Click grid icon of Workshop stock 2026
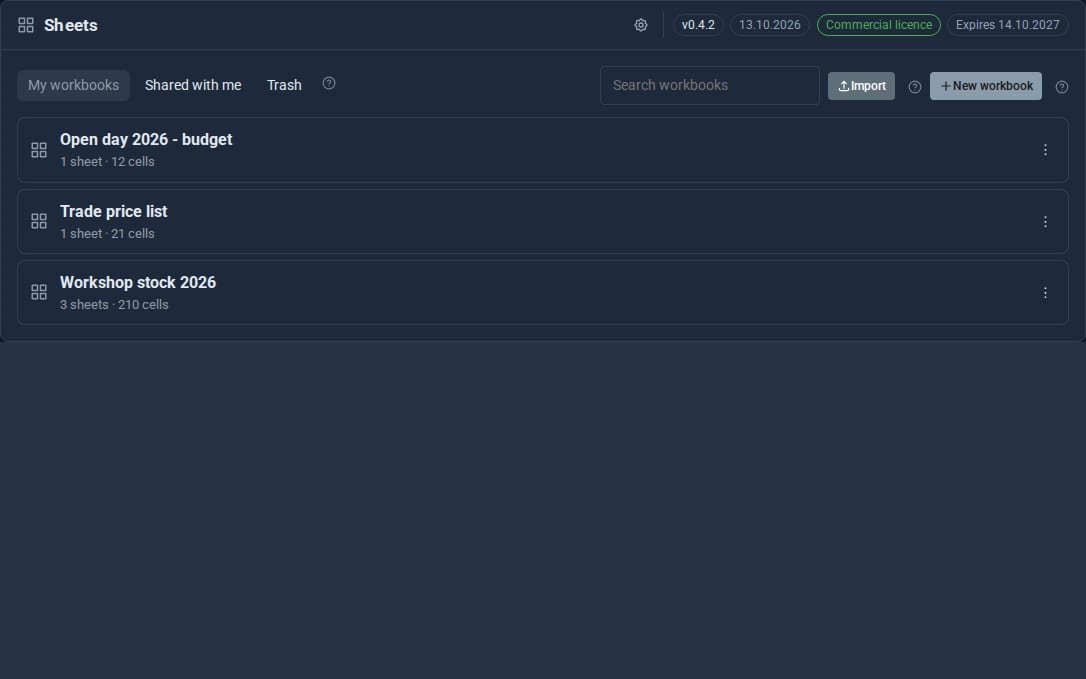The width and height of the screenshot is (1086, 679). 39,292
